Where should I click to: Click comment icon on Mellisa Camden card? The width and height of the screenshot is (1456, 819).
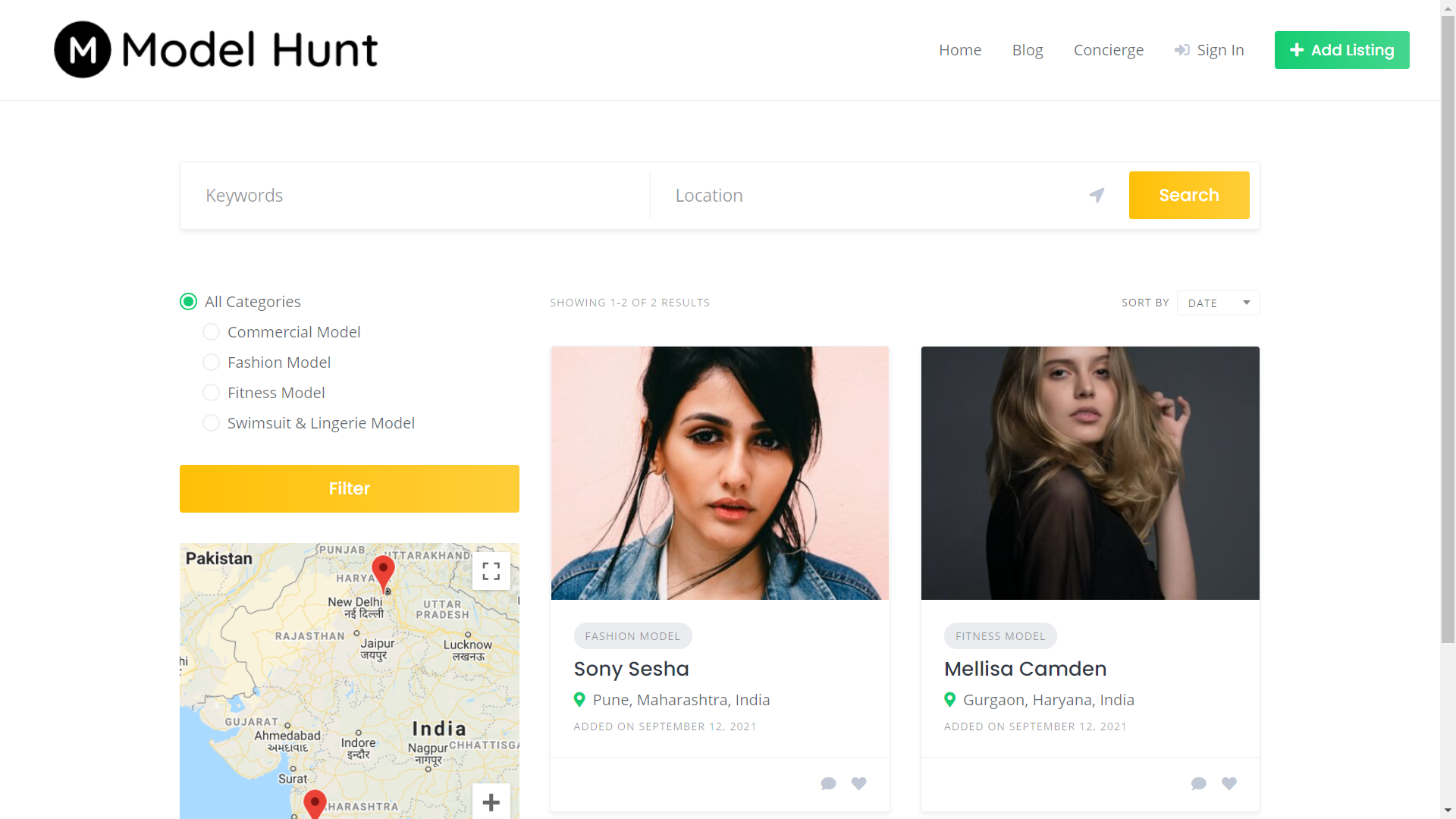tap(1198, 783)
